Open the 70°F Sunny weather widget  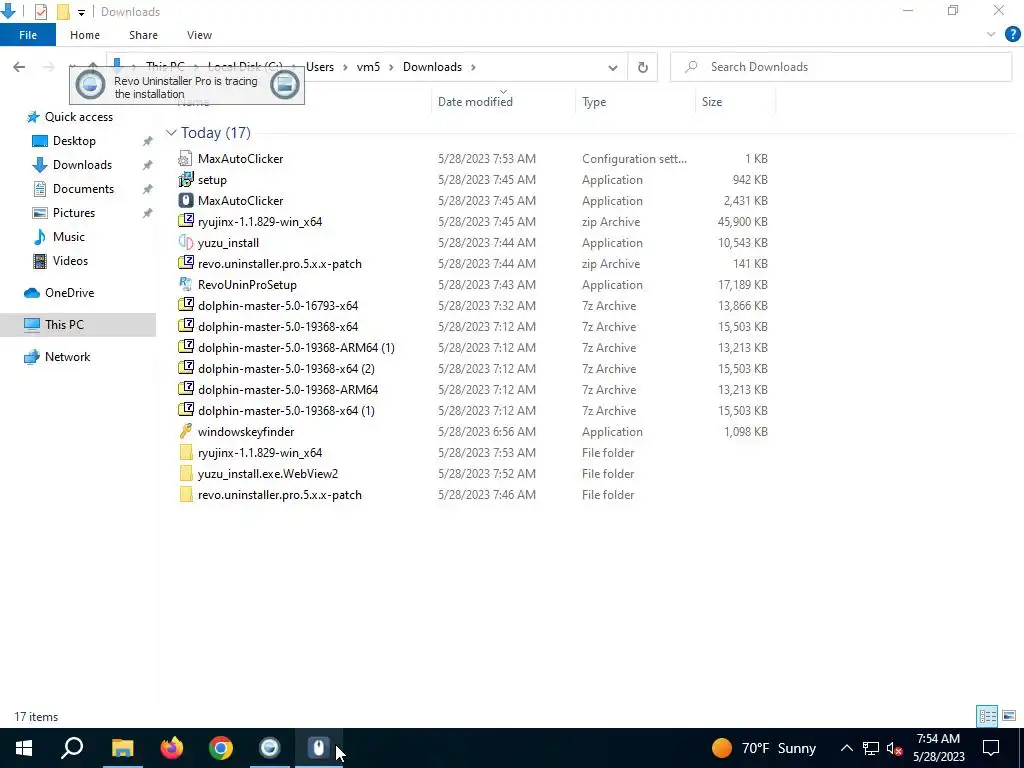point(763,748)
